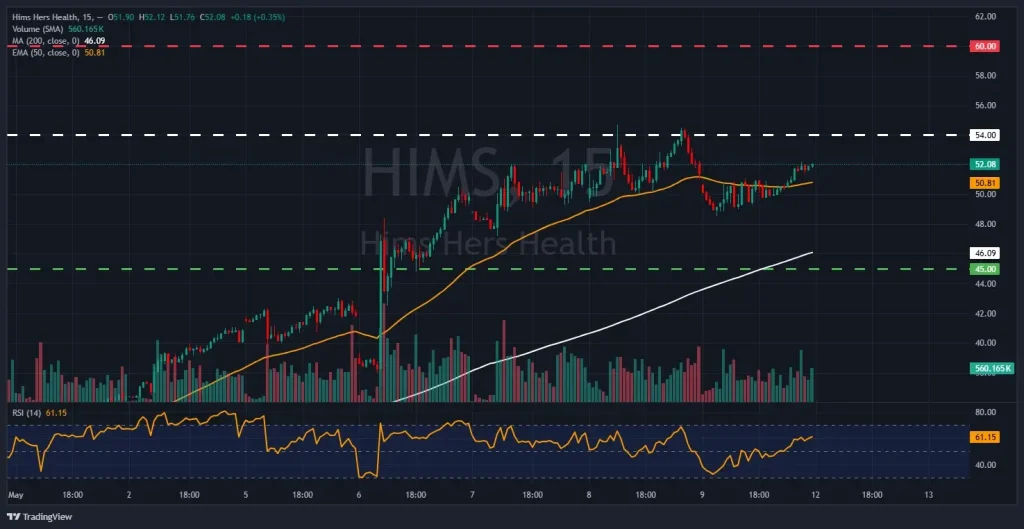
Task: Click the green 52.08 current price label
Action: tap(986, 165)
